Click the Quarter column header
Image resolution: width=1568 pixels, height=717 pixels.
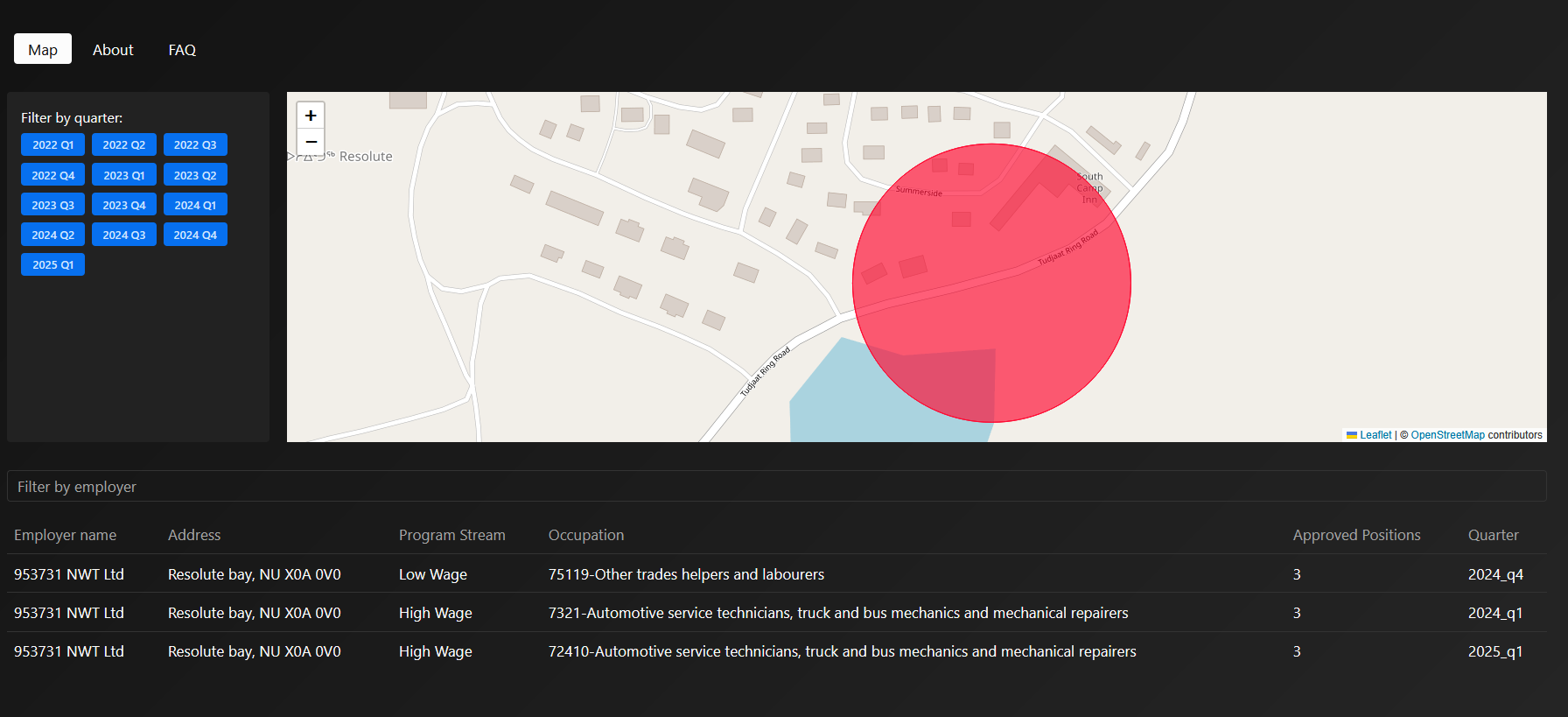point(1494,535)
